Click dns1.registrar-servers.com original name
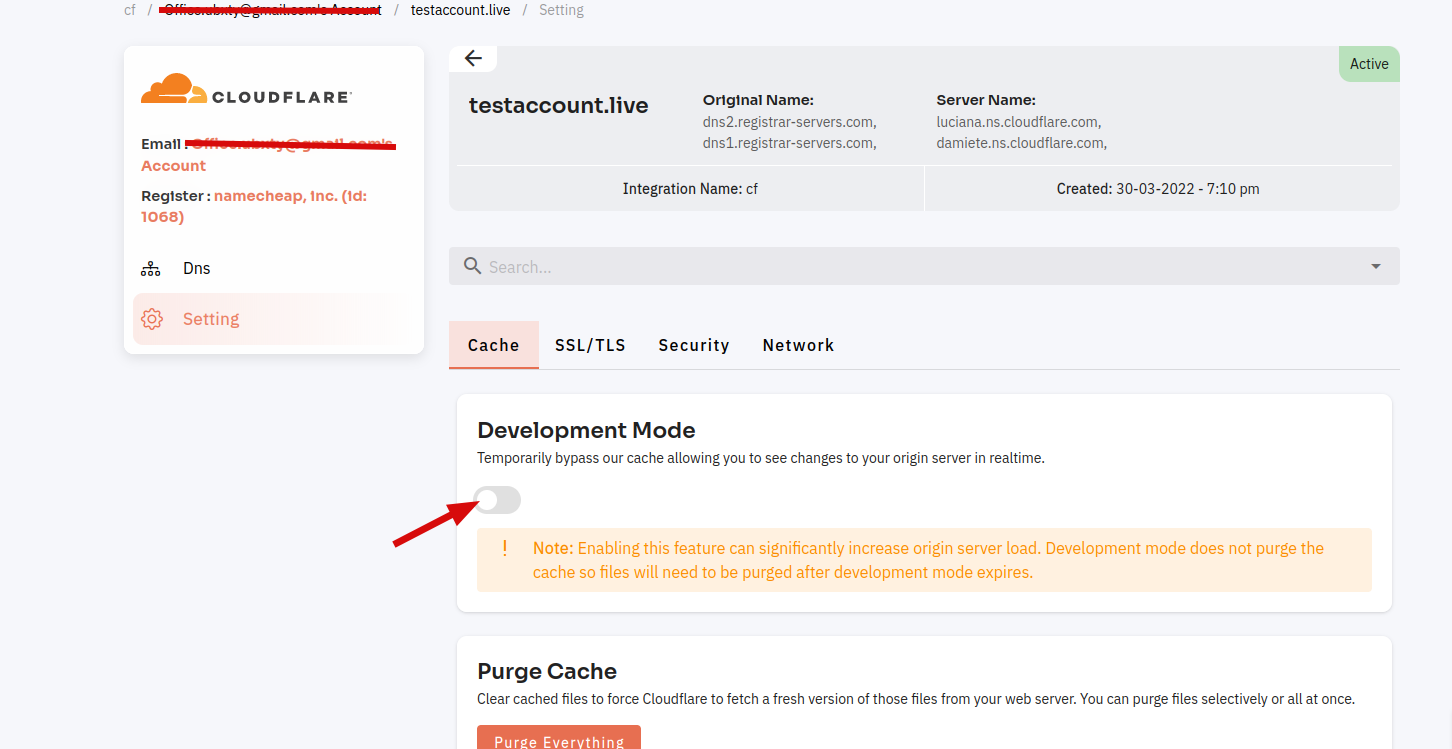This screenshot has width=1452, height=749. coord(790,143)
